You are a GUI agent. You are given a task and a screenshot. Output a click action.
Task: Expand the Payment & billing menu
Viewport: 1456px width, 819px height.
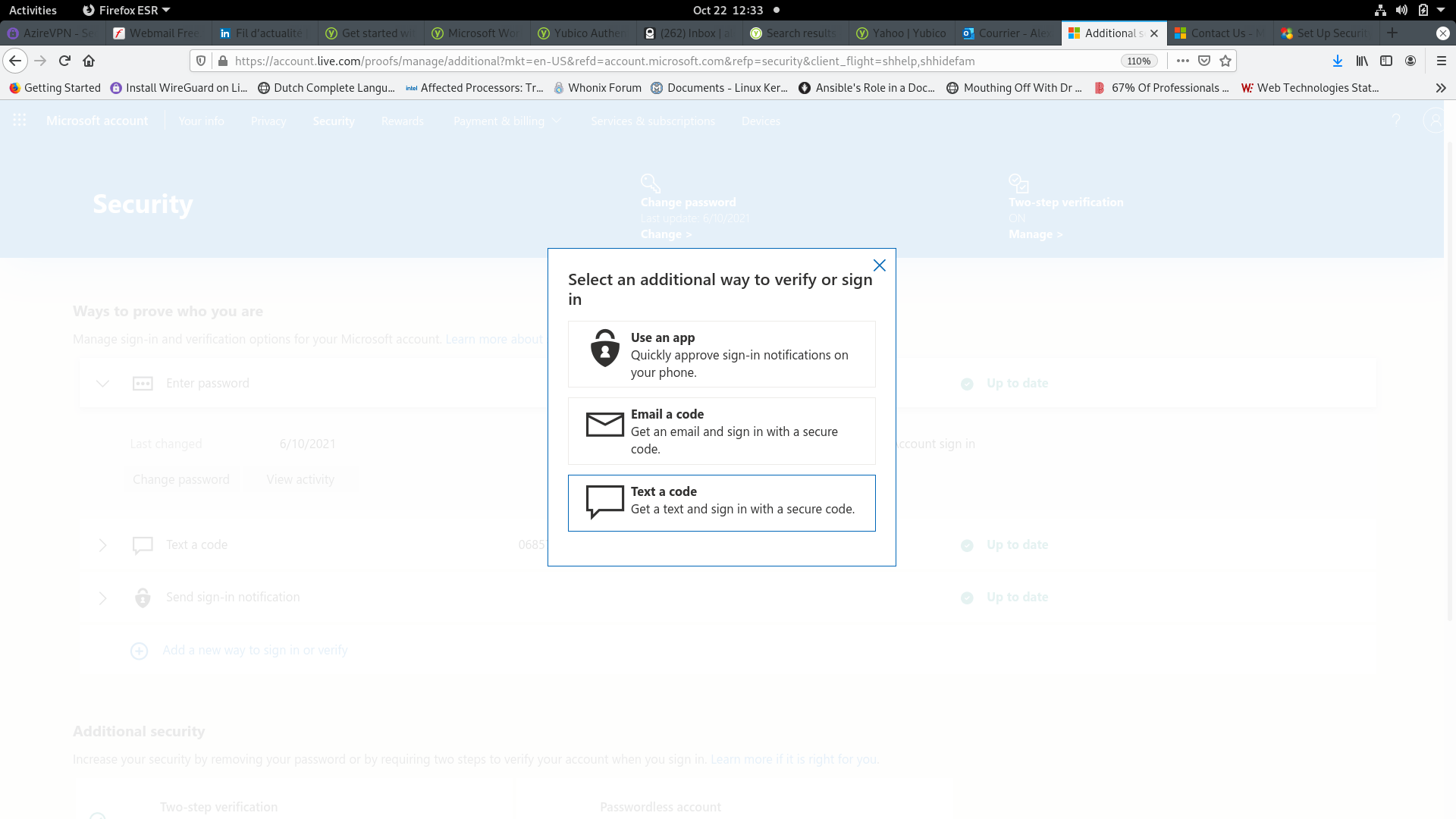(x=507, y=121)
